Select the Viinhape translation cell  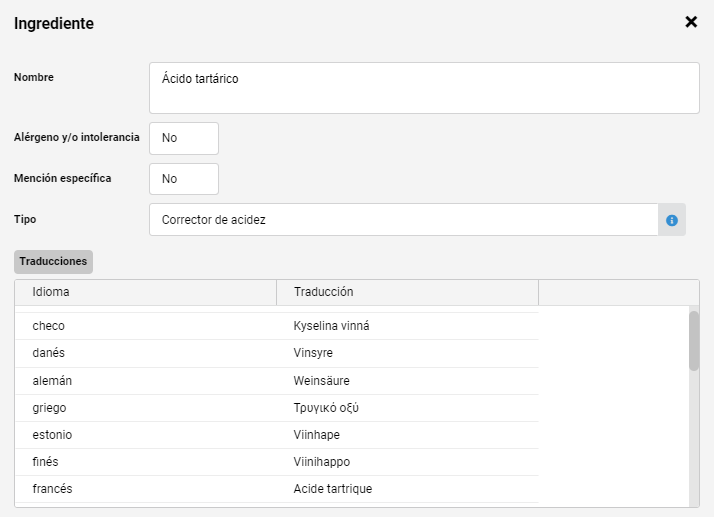[x=408, y=435]
